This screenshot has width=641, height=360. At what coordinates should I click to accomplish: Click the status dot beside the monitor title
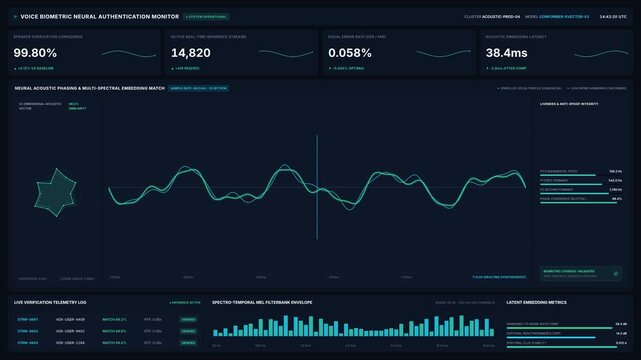tap(15, 17)
